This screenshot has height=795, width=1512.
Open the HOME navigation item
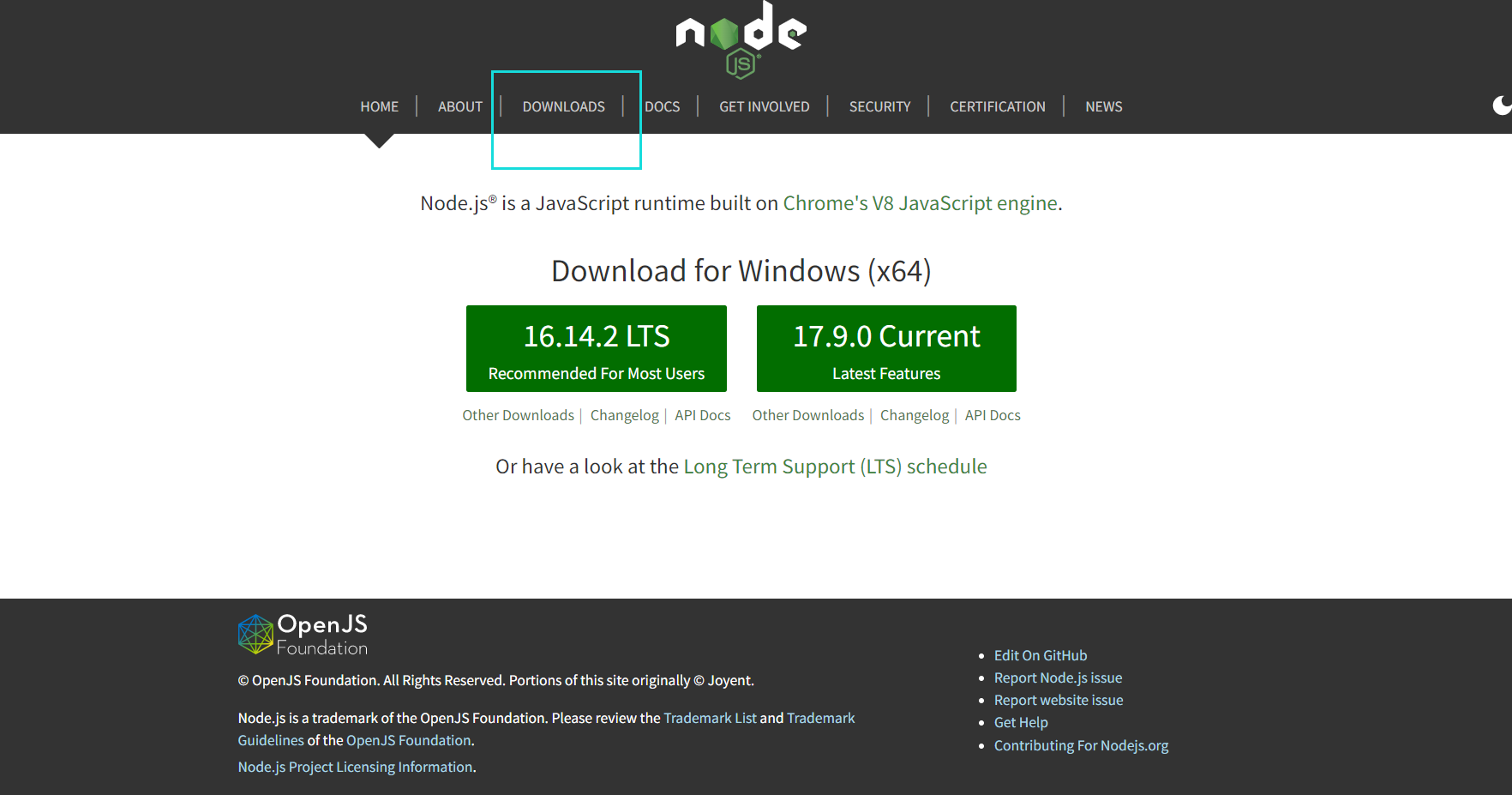pos(379,106)
